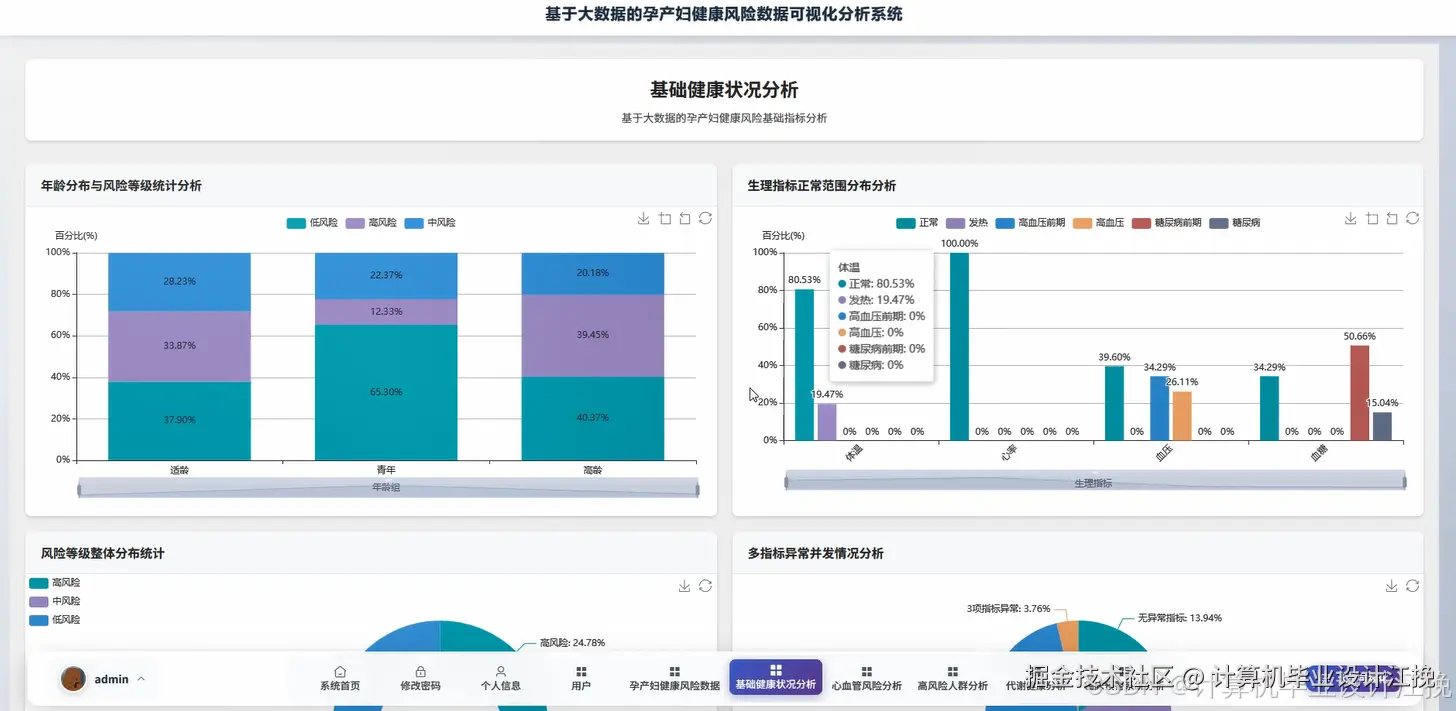Click the 体温 axis label
Image resolution: width=1456 pixels, height=711 pixels.
(x=855, y=453)
